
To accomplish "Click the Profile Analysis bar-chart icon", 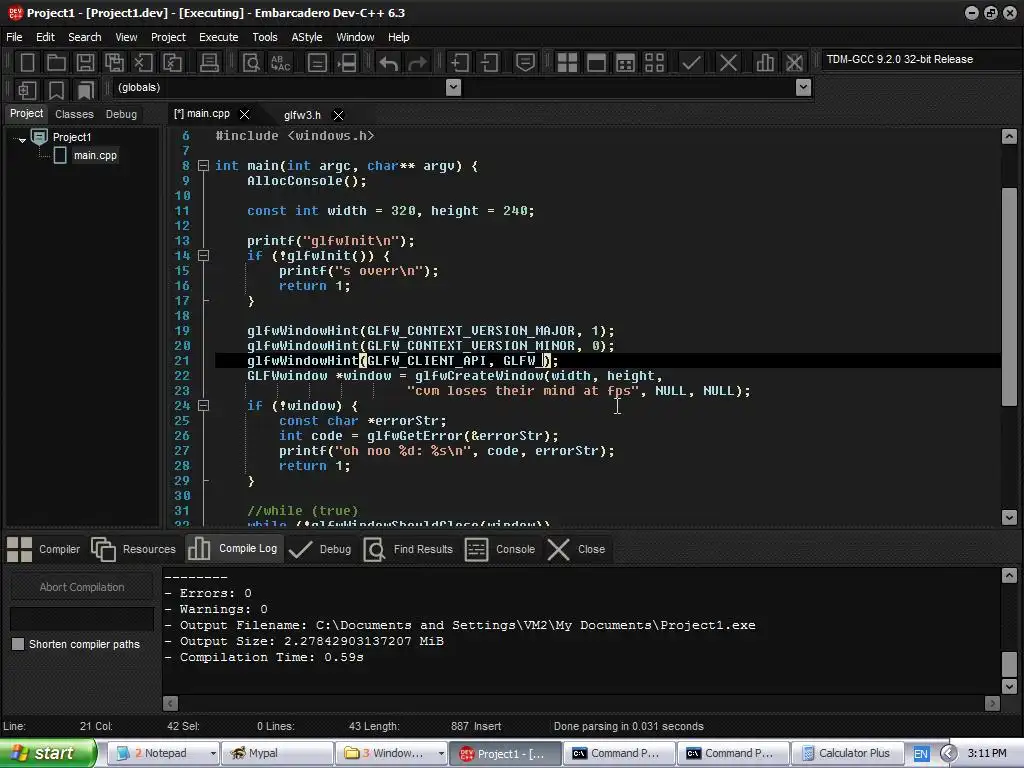I will [x=765, y=63].
